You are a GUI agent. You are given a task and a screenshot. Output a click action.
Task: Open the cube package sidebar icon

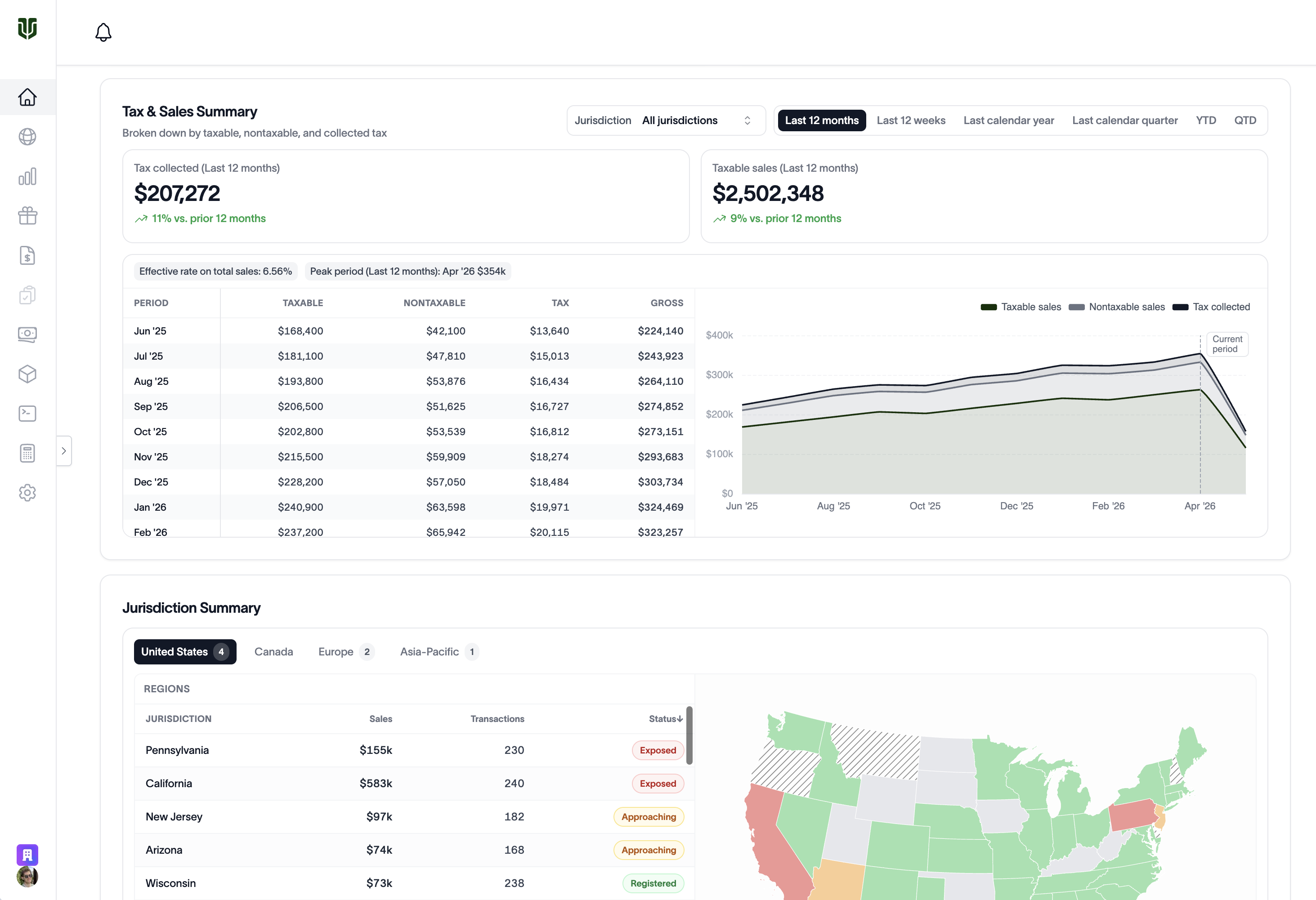27,374
